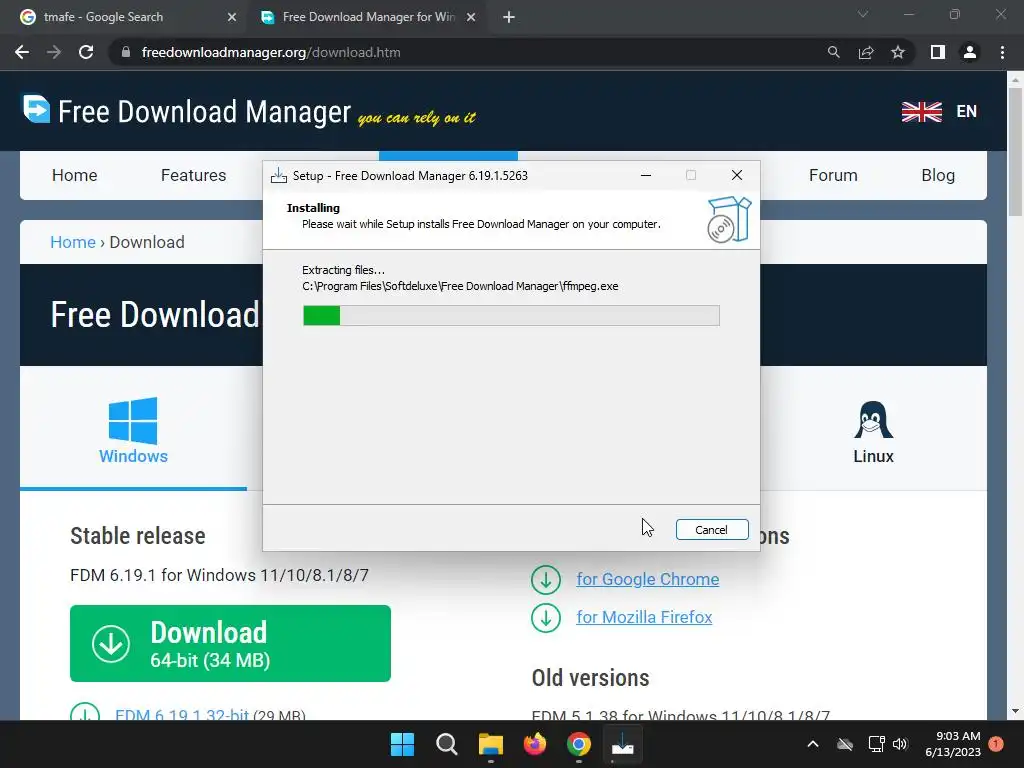Click the Free Download Manager logo icon
Screen dimensions: 1024x768
coord(37,108)
